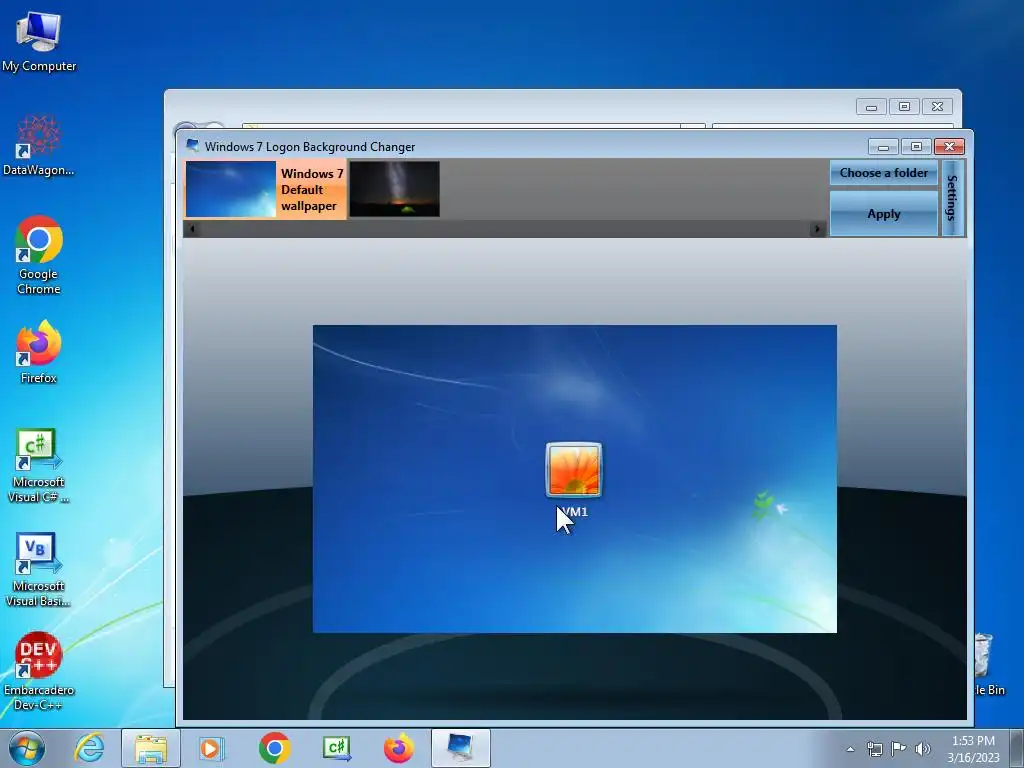The height and width of the screenshot is (768, 1024).
Task: Open Microsoft Visual C# desktop shortcut
Action: point(39,465)
